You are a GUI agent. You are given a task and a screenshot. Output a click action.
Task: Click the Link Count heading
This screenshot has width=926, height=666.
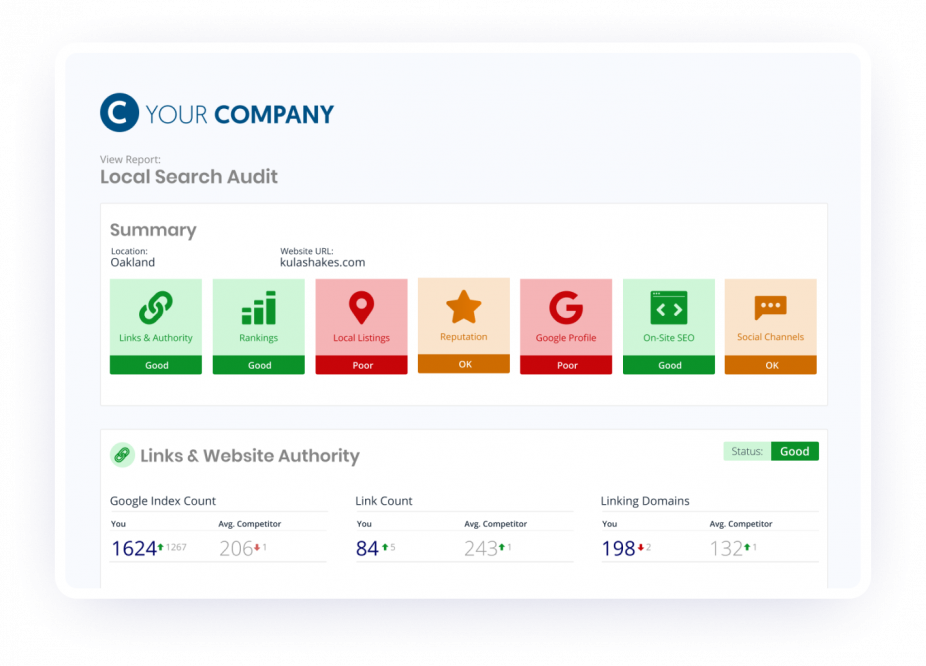(x=384, y=501)
